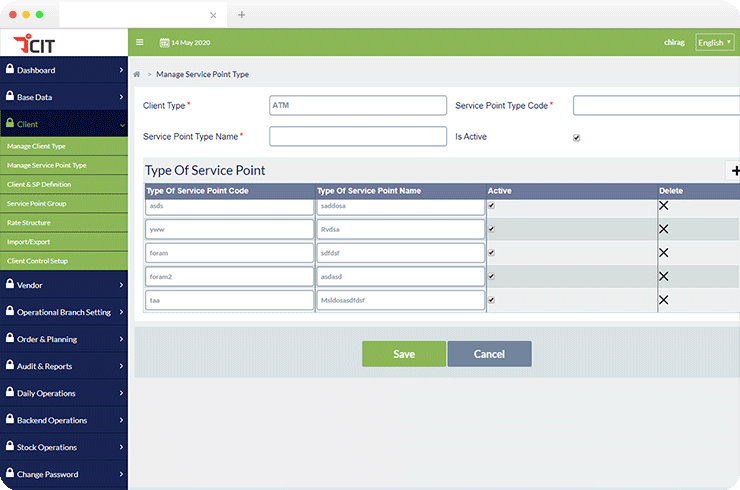Open a new browser tab with plus
The width and height of the screenshot is (740, 490).
pos(242,15)
